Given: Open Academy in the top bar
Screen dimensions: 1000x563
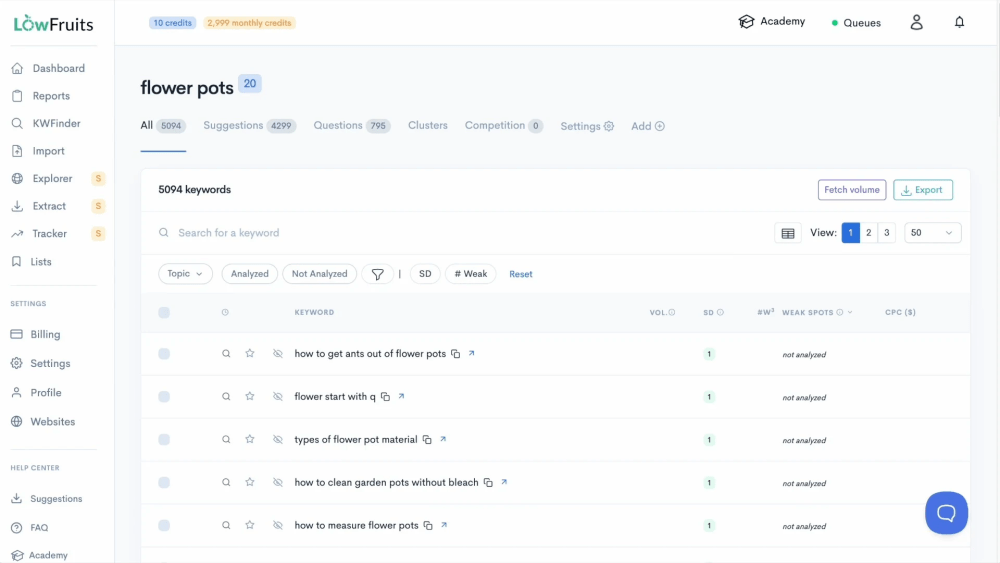Looking at the screenshot, I should 772,22.
